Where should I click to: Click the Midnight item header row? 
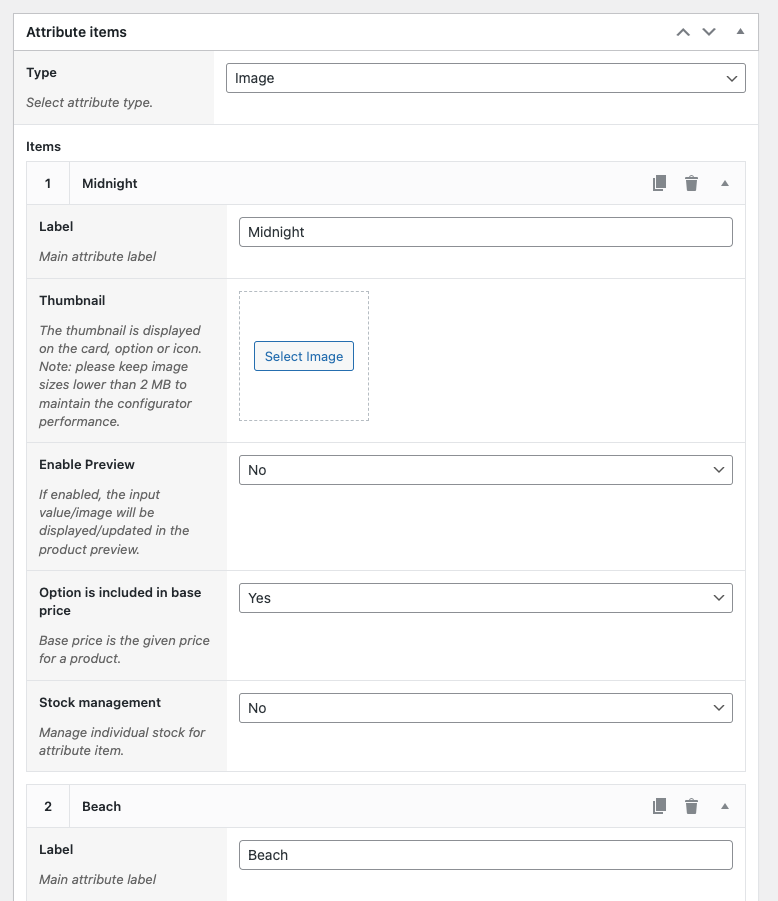(x=300, y=183)
